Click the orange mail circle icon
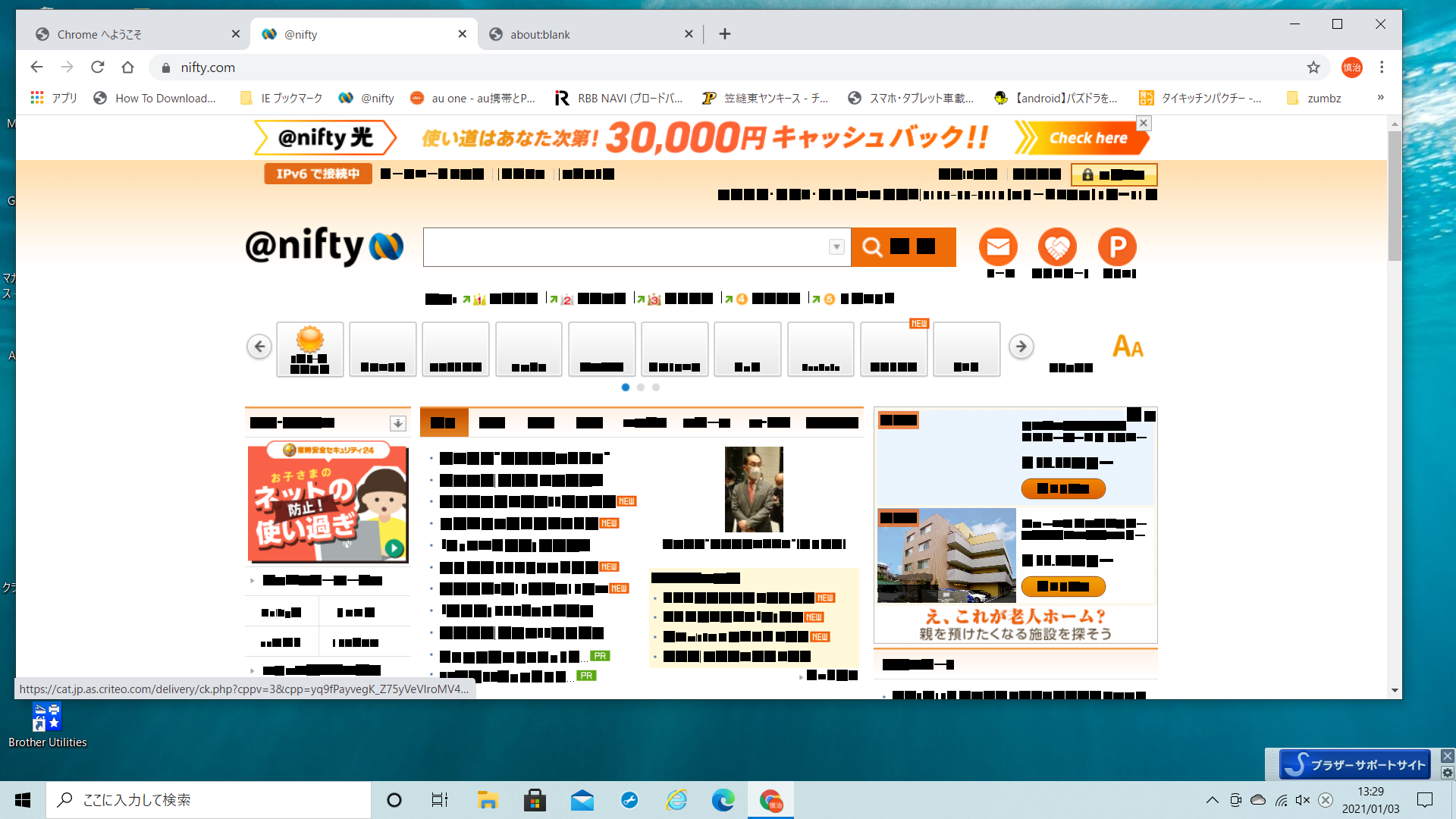The height and width of the screenshot is (819, 1456). (998, 246)
